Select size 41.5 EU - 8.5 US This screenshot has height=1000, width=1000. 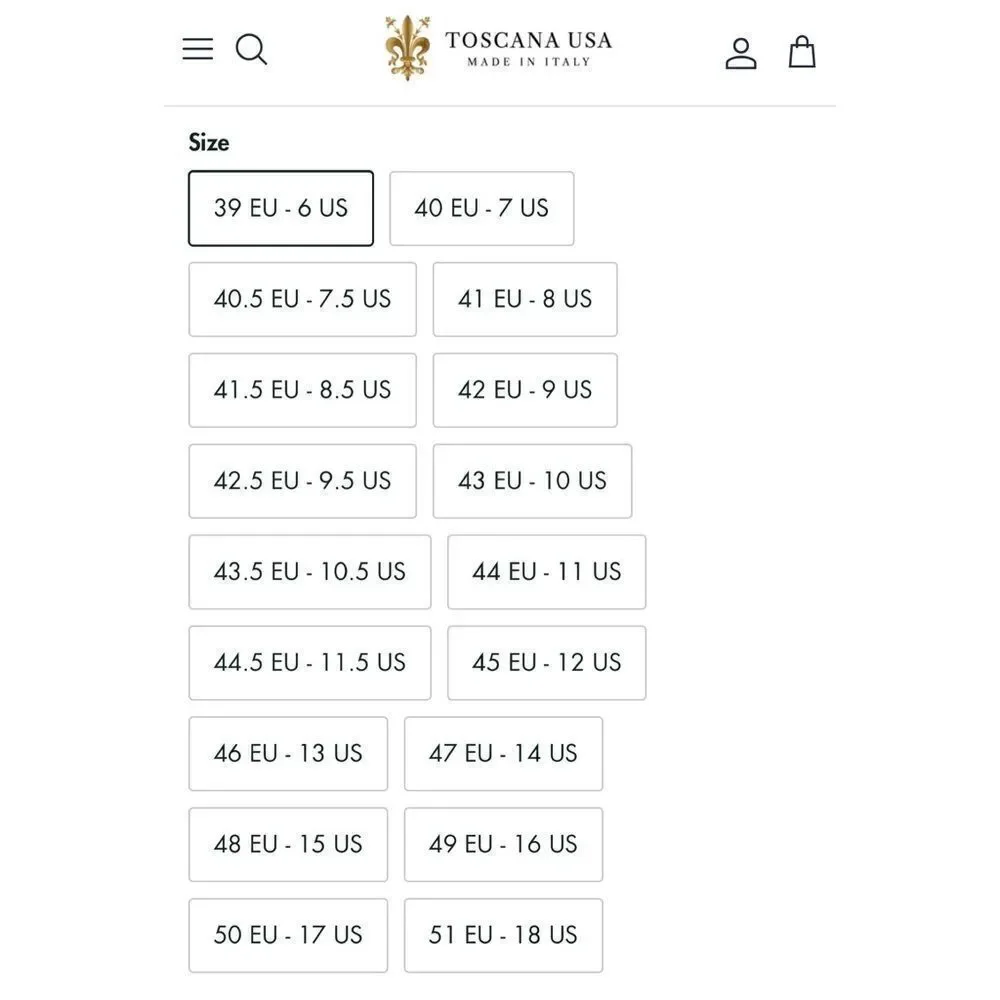[302, 390]
